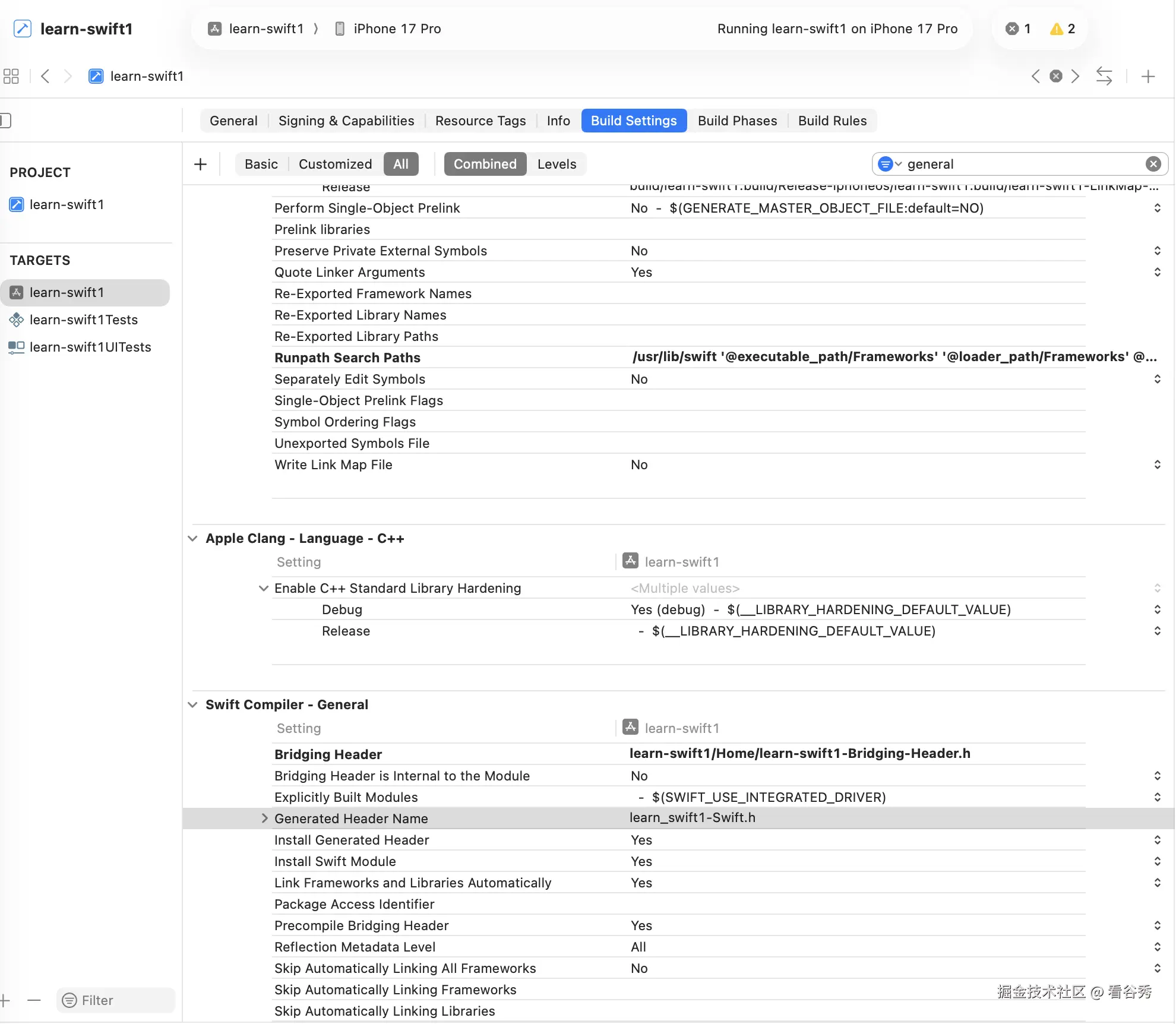Collapse Enable C++ Standard Library Hardening row
1176x1024 pixels.
tap(264, 588)
